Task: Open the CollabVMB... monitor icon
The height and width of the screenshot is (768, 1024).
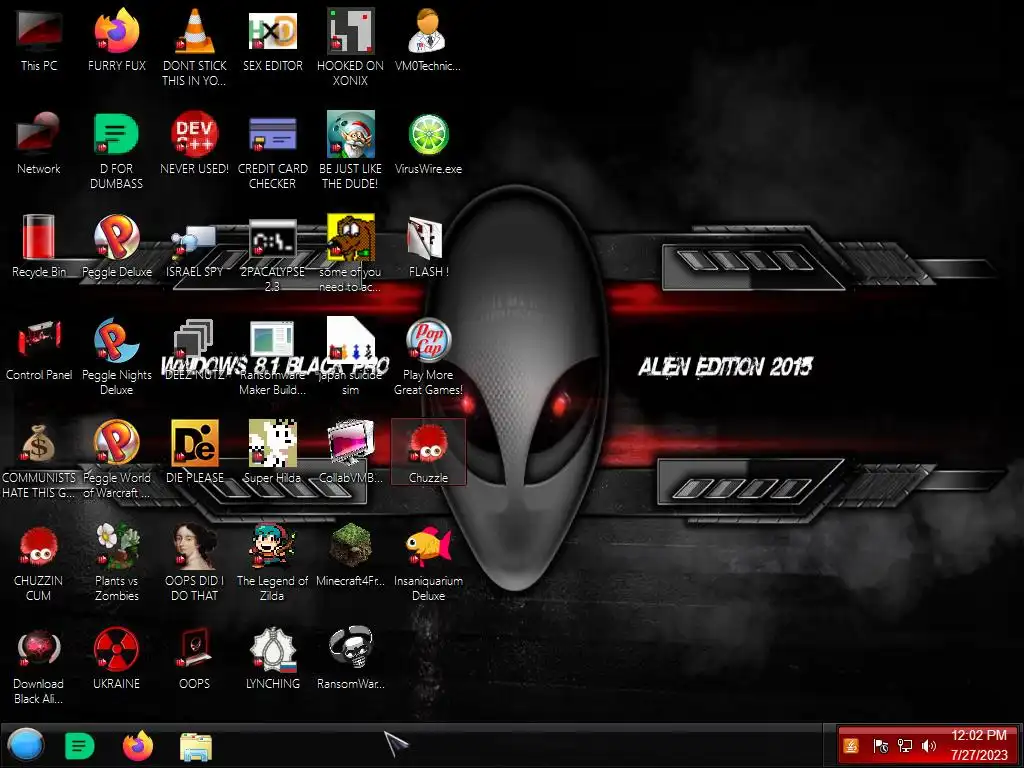Action: click(x=351, y=452)
